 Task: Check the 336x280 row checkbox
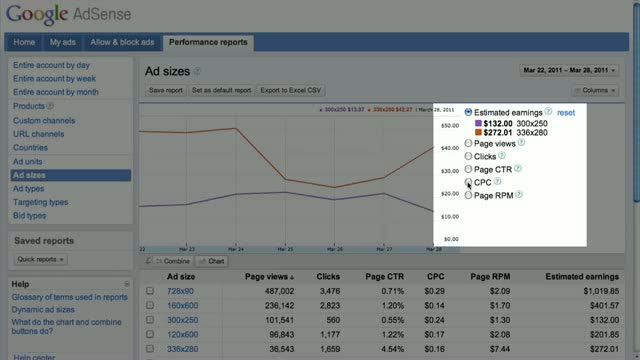(150, 349)
